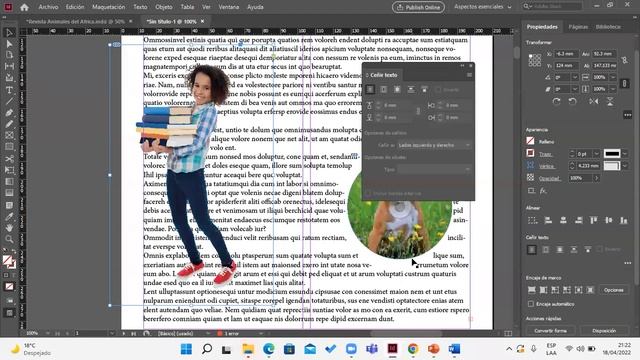
Task: Fill the frame proportionally under Encaje de marco
Action: coord(531,290)
